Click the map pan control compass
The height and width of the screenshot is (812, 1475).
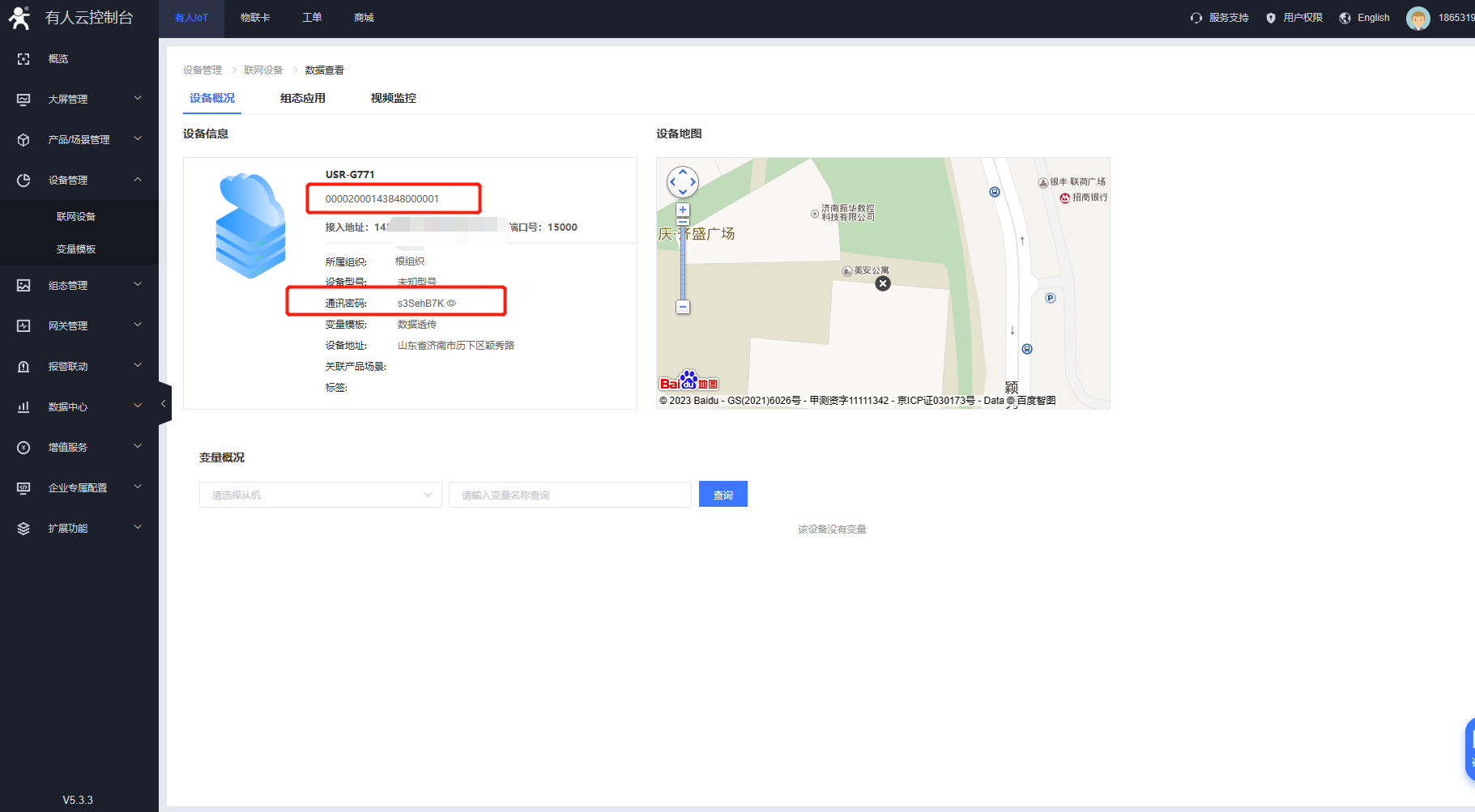pos(682,182)
